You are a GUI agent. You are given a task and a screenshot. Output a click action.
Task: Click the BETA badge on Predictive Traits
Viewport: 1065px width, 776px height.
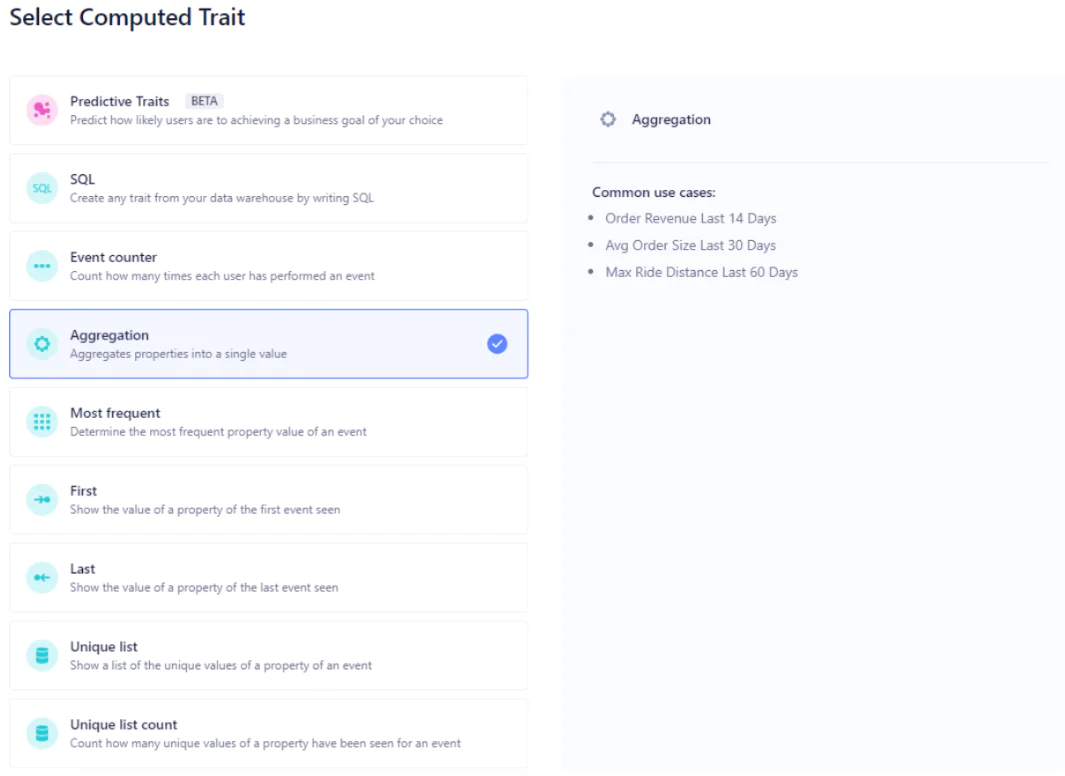coord(204,101)
